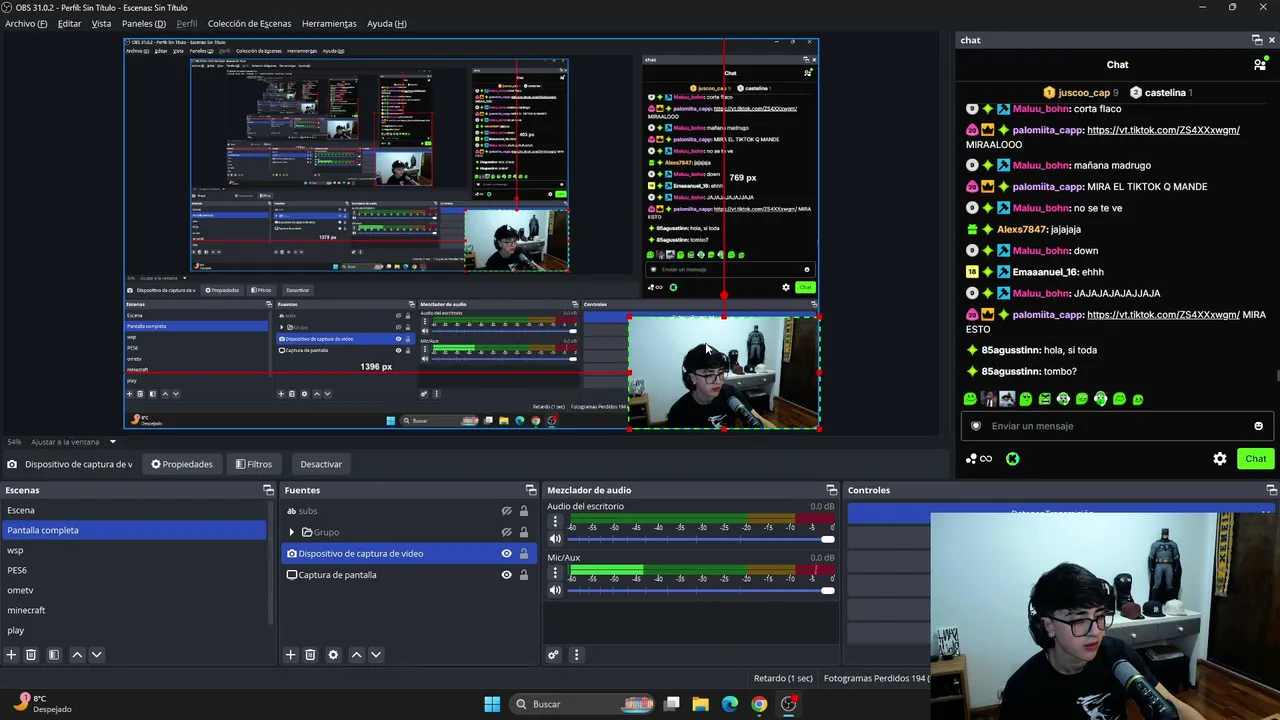Open Herramientas menu
Screen dimensions: 1280x720
pos(329,23)
